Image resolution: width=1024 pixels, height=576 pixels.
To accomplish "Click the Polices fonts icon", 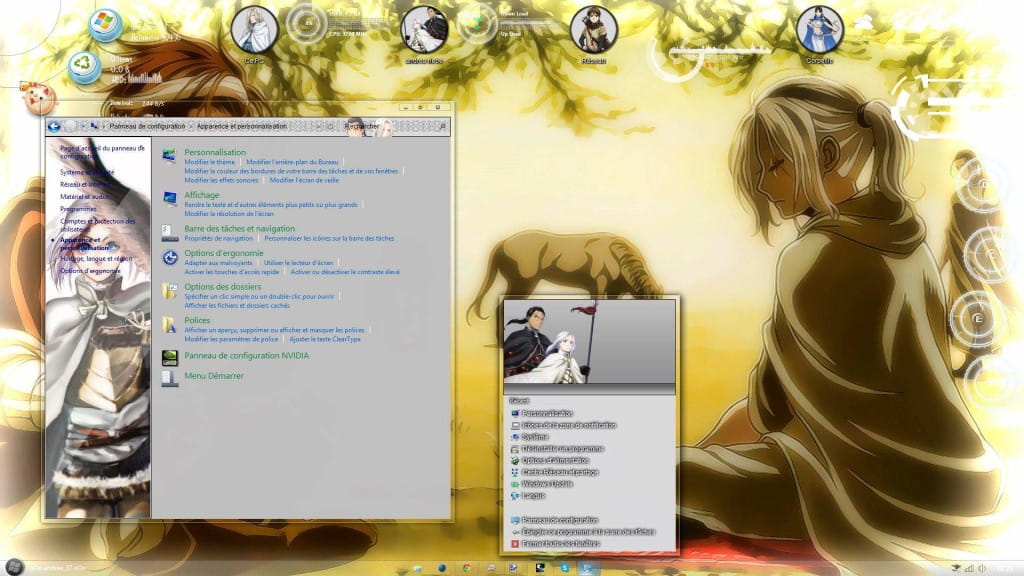I will [169, 323].
